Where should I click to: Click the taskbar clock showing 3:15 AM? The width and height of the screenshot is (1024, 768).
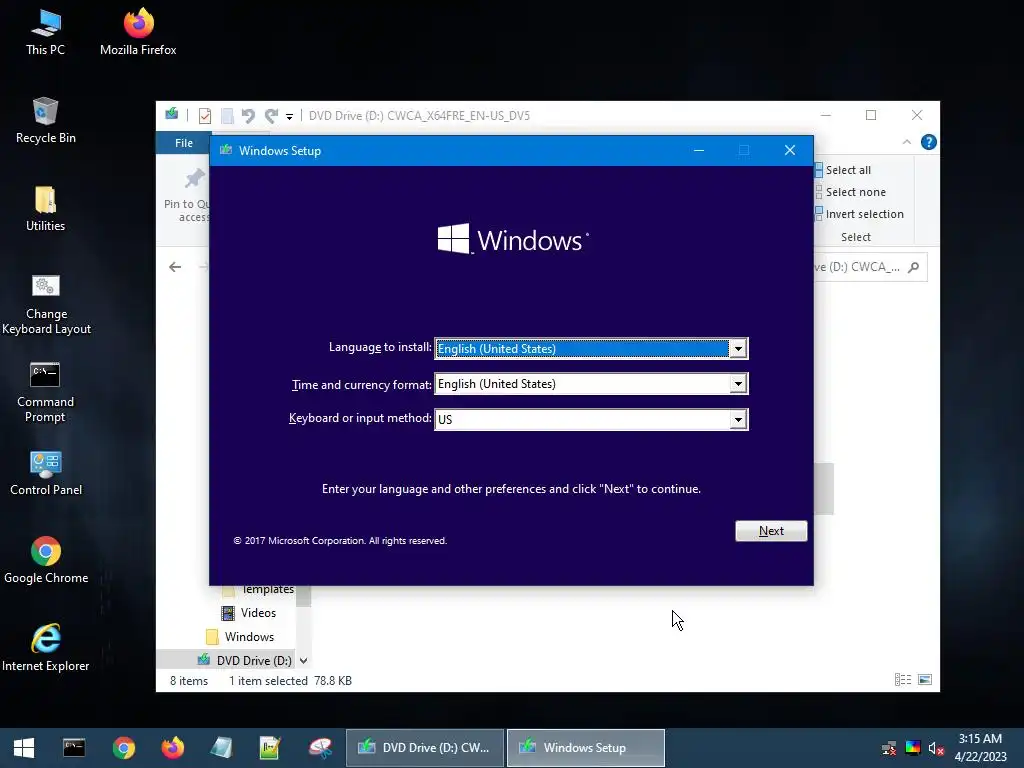pos(980,748)
